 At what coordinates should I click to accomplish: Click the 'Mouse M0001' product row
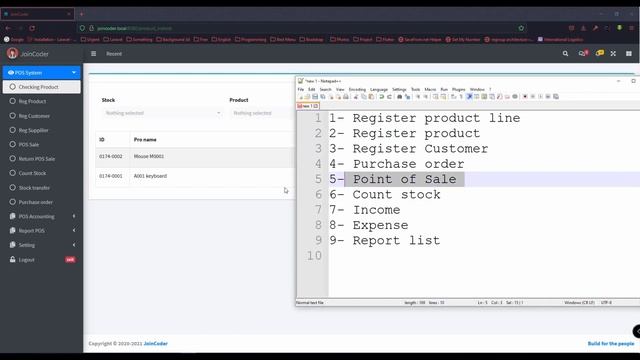(195, 157)
